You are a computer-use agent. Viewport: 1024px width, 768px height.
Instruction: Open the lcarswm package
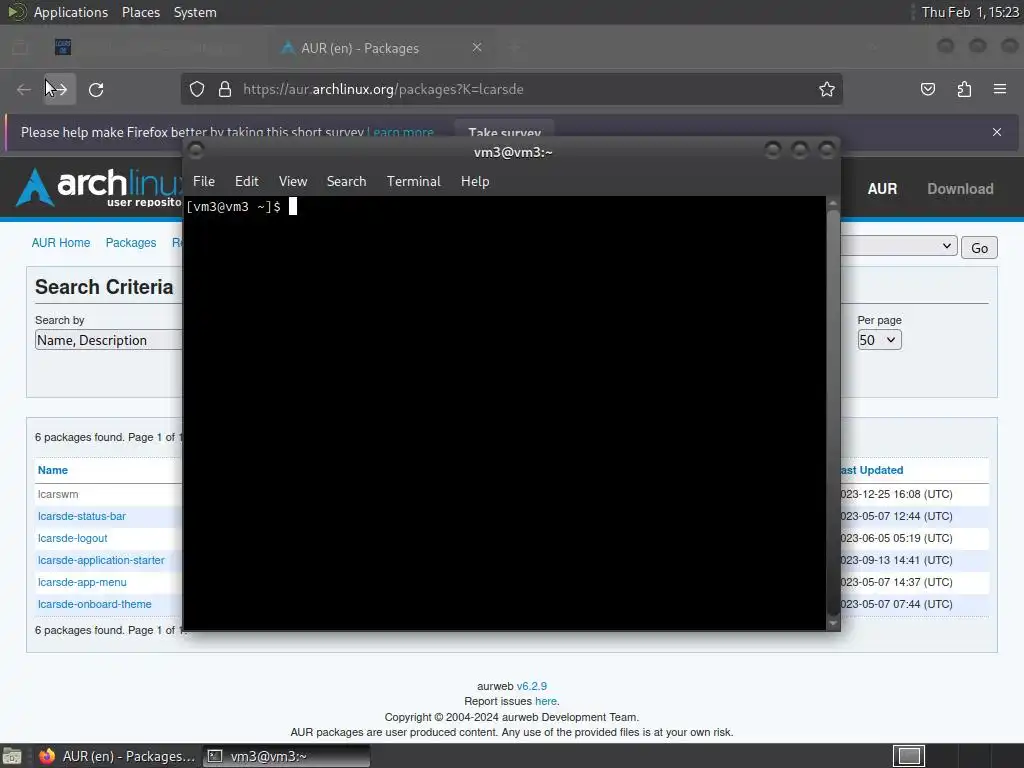(x=57, y=494)
